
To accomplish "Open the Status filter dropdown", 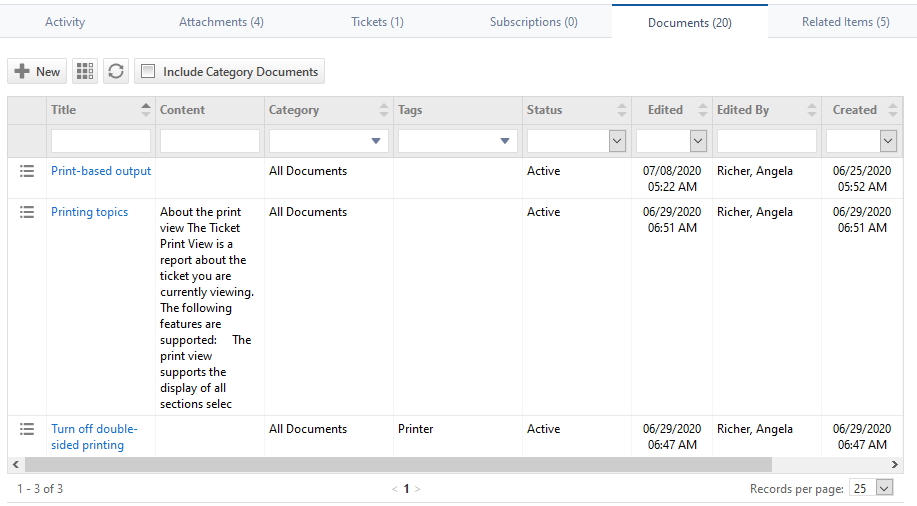I will (617, 141).
